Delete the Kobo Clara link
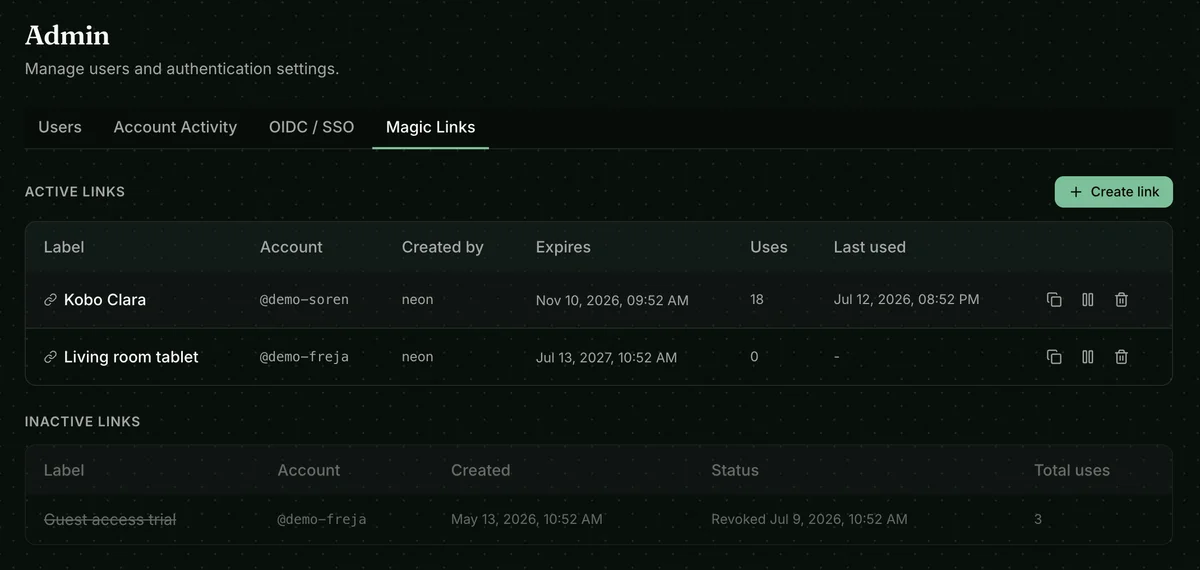The width and height of the screenshot is (1200, 570). click(1121, 299)
